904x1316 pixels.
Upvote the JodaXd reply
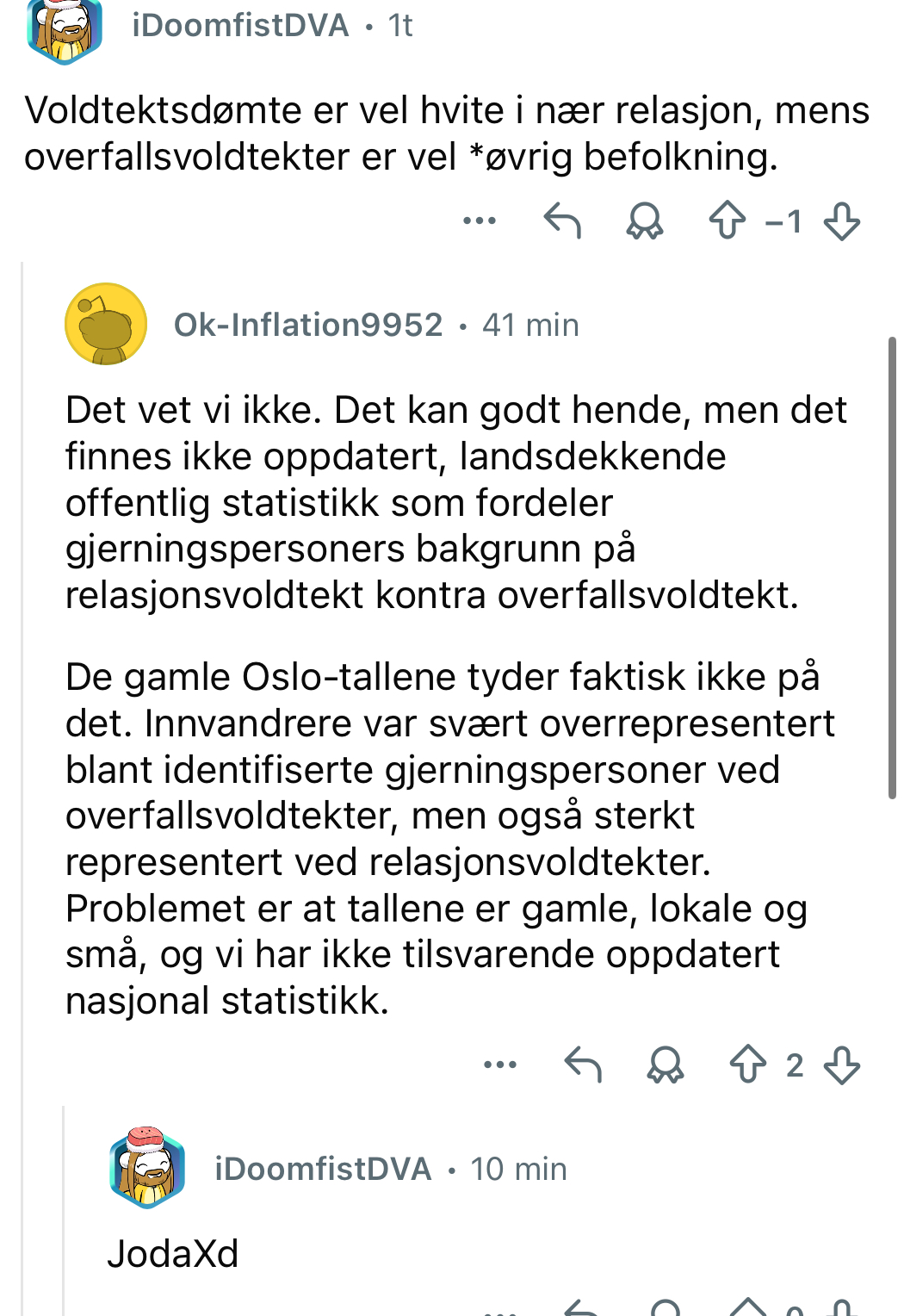747,1307
